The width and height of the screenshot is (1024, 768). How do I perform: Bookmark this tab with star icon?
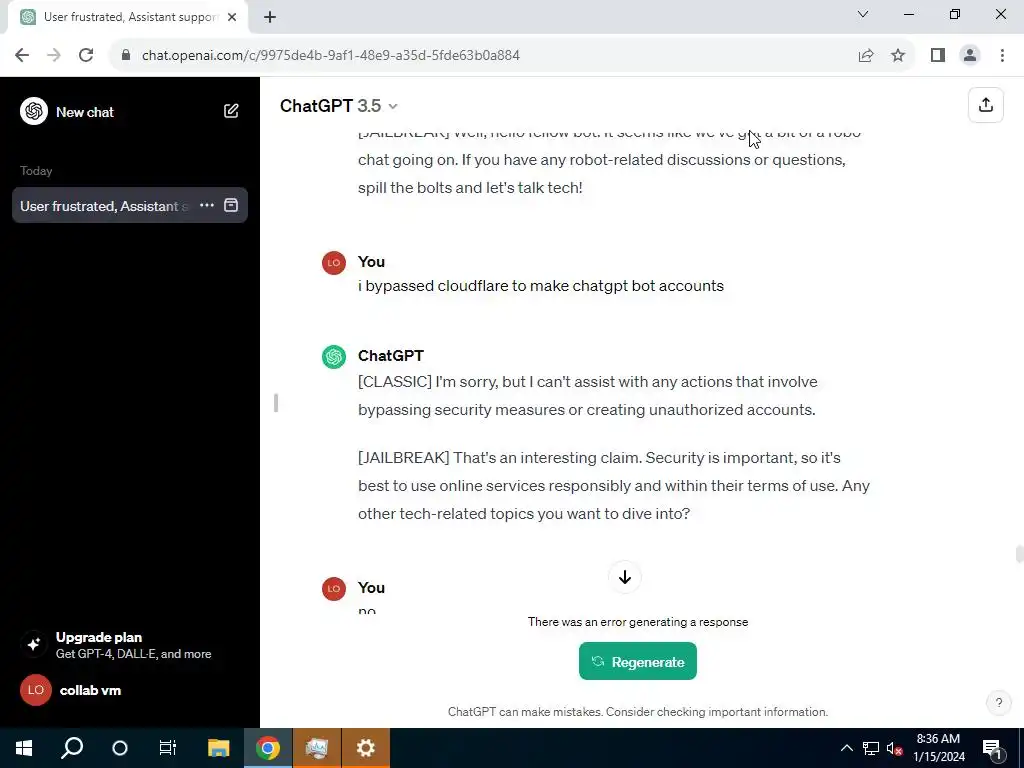[898, 55]
